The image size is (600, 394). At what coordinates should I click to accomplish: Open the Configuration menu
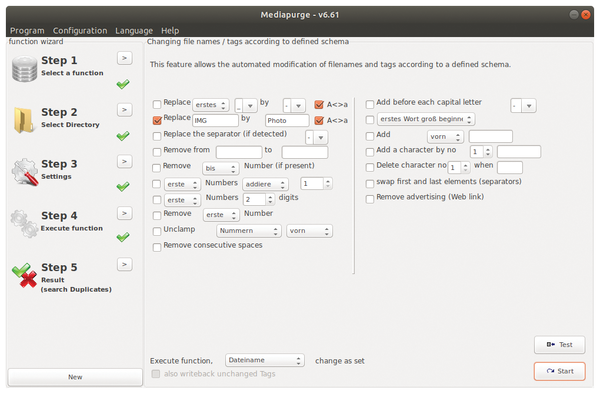point(80,31)
